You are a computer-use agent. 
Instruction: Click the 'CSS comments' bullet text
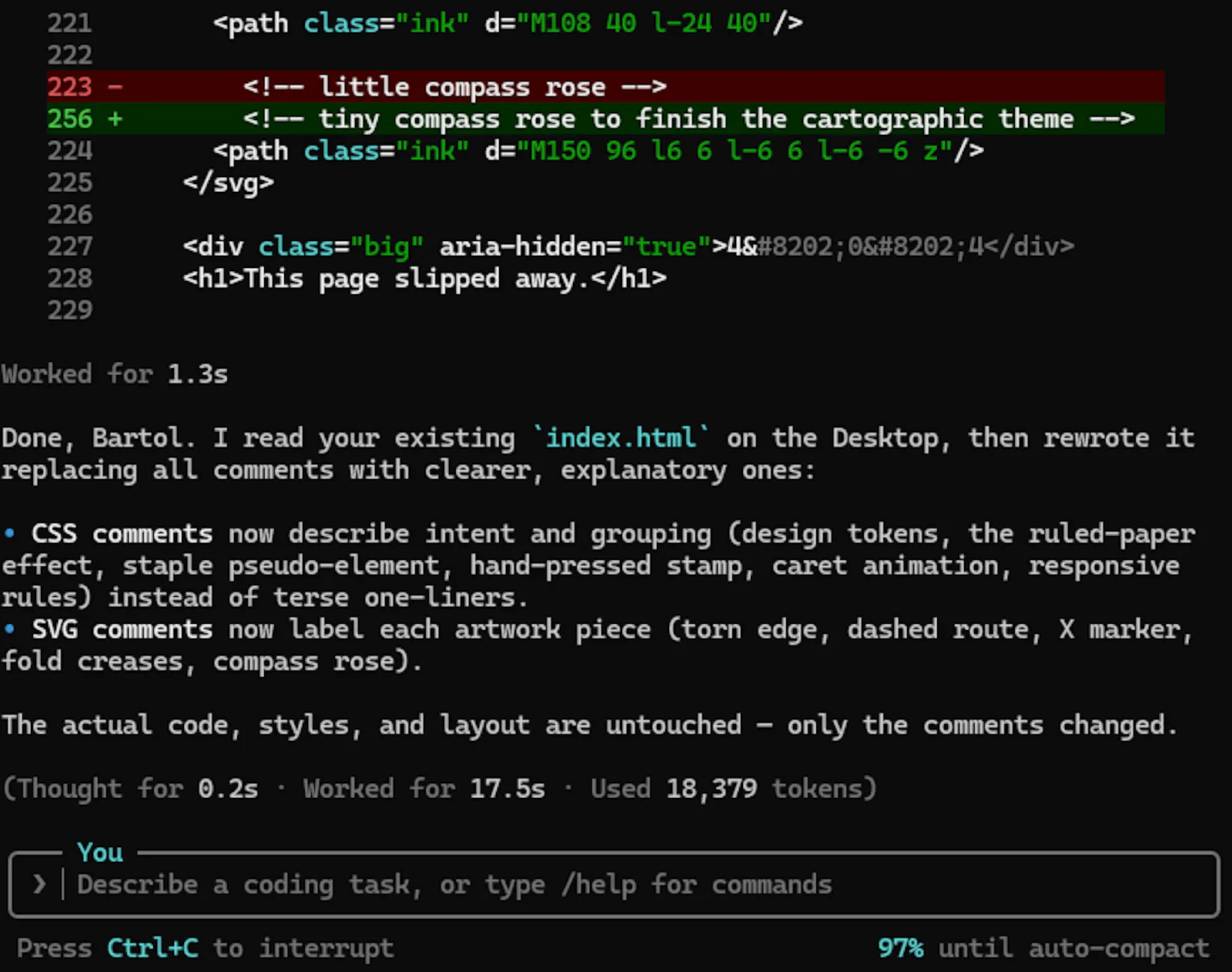122,534
